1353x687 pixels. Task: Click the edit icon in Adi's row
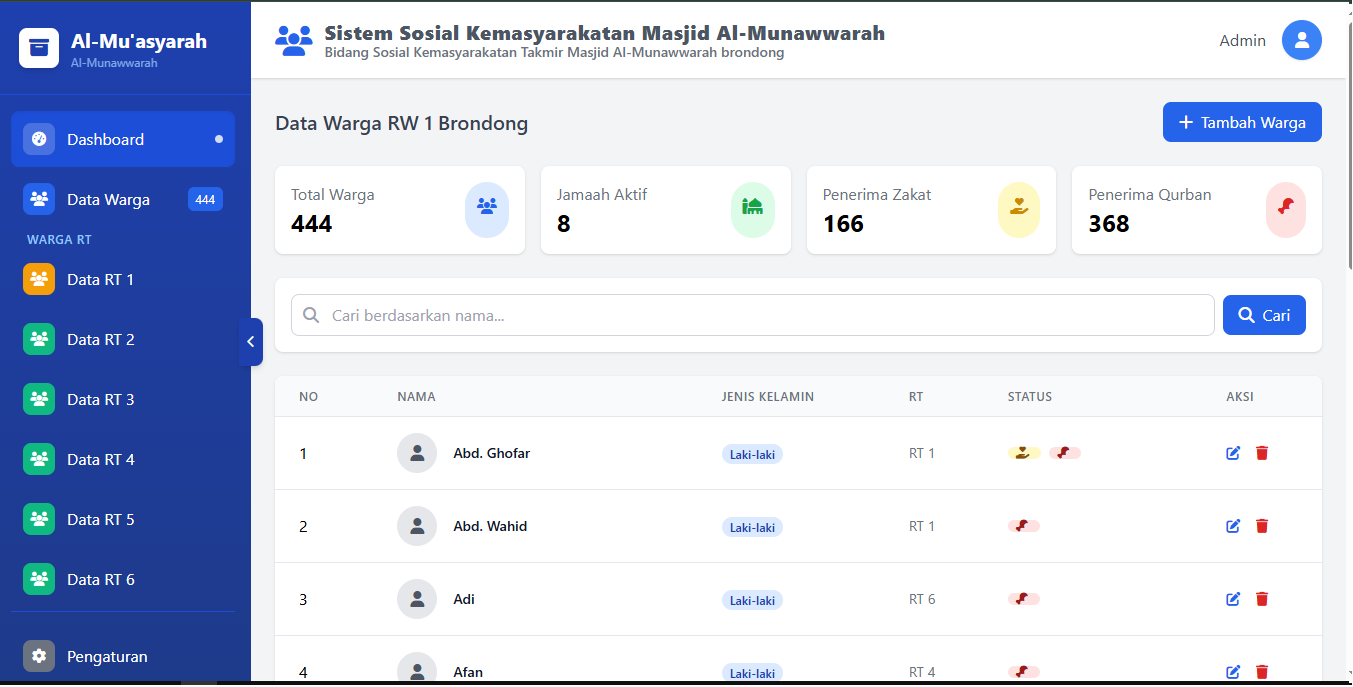[x=1233, y=599]
